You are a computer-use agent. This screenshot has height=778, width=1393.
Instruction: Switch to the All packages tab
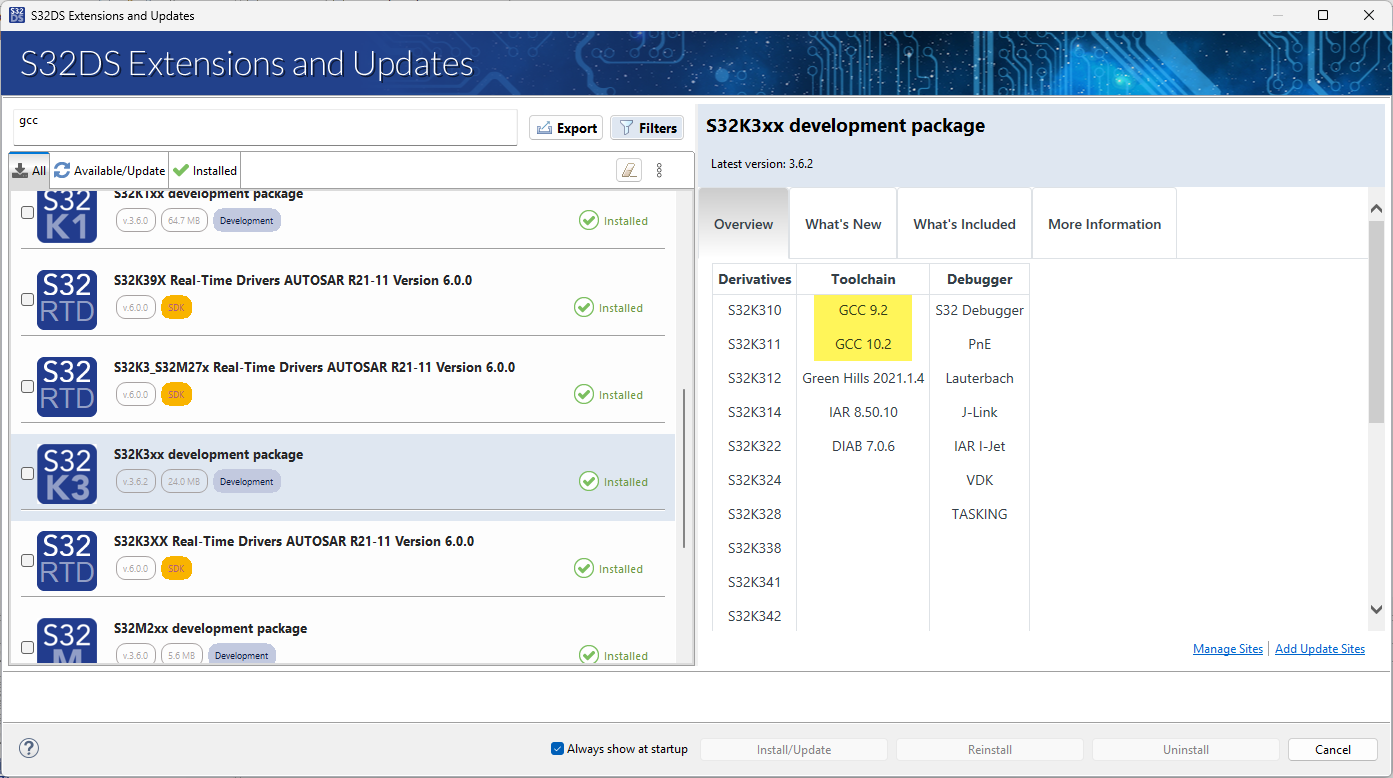point(29,171)
